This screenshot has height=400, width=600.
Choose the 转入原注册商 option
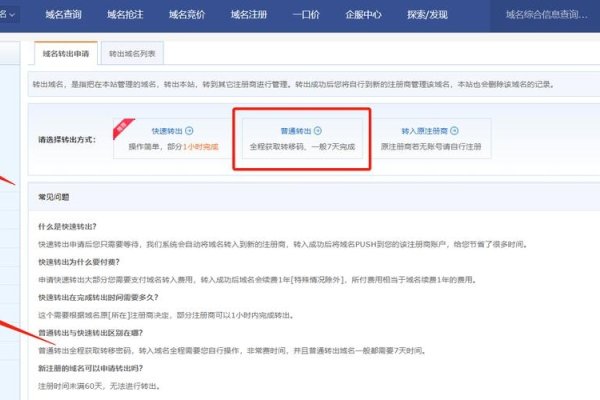431,139
